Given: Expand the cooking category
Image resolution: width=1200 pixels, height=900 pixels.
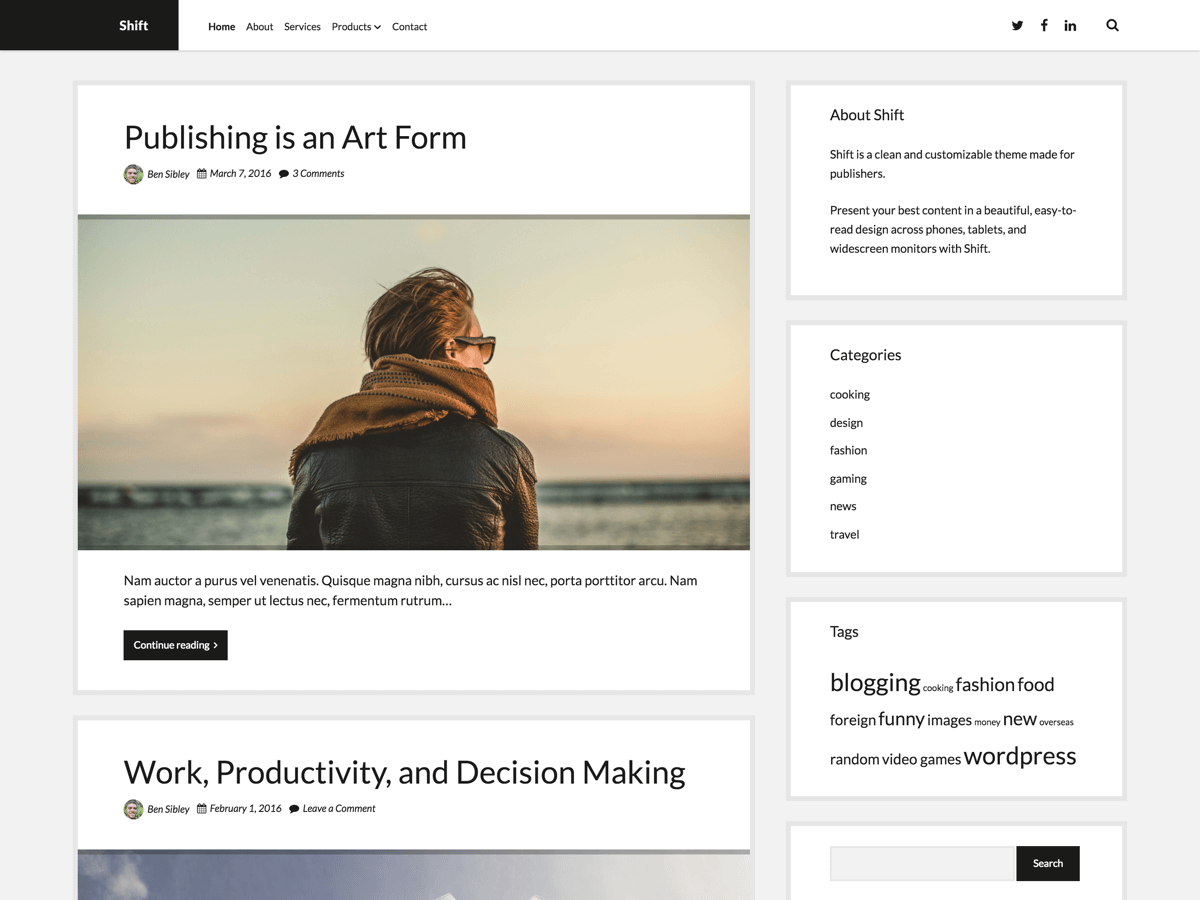Looking at the screenshot, I should (x=849, y=394).
